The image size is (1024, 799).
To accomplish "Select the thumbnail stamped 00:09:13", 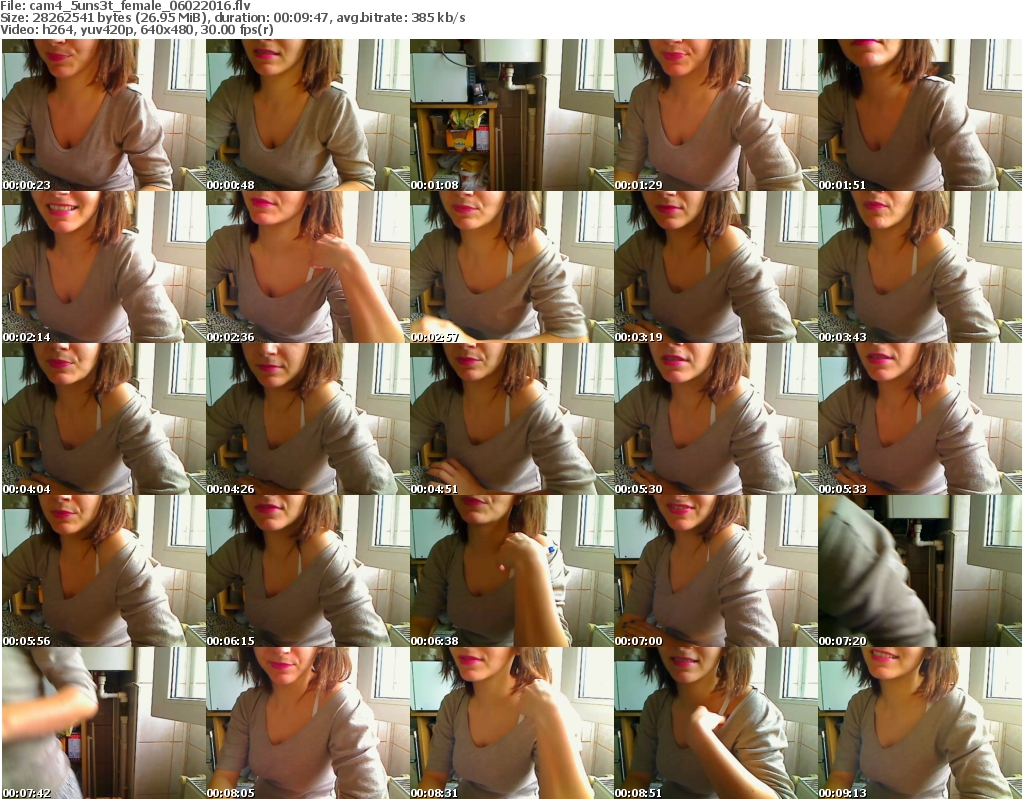I will [920, 723].
